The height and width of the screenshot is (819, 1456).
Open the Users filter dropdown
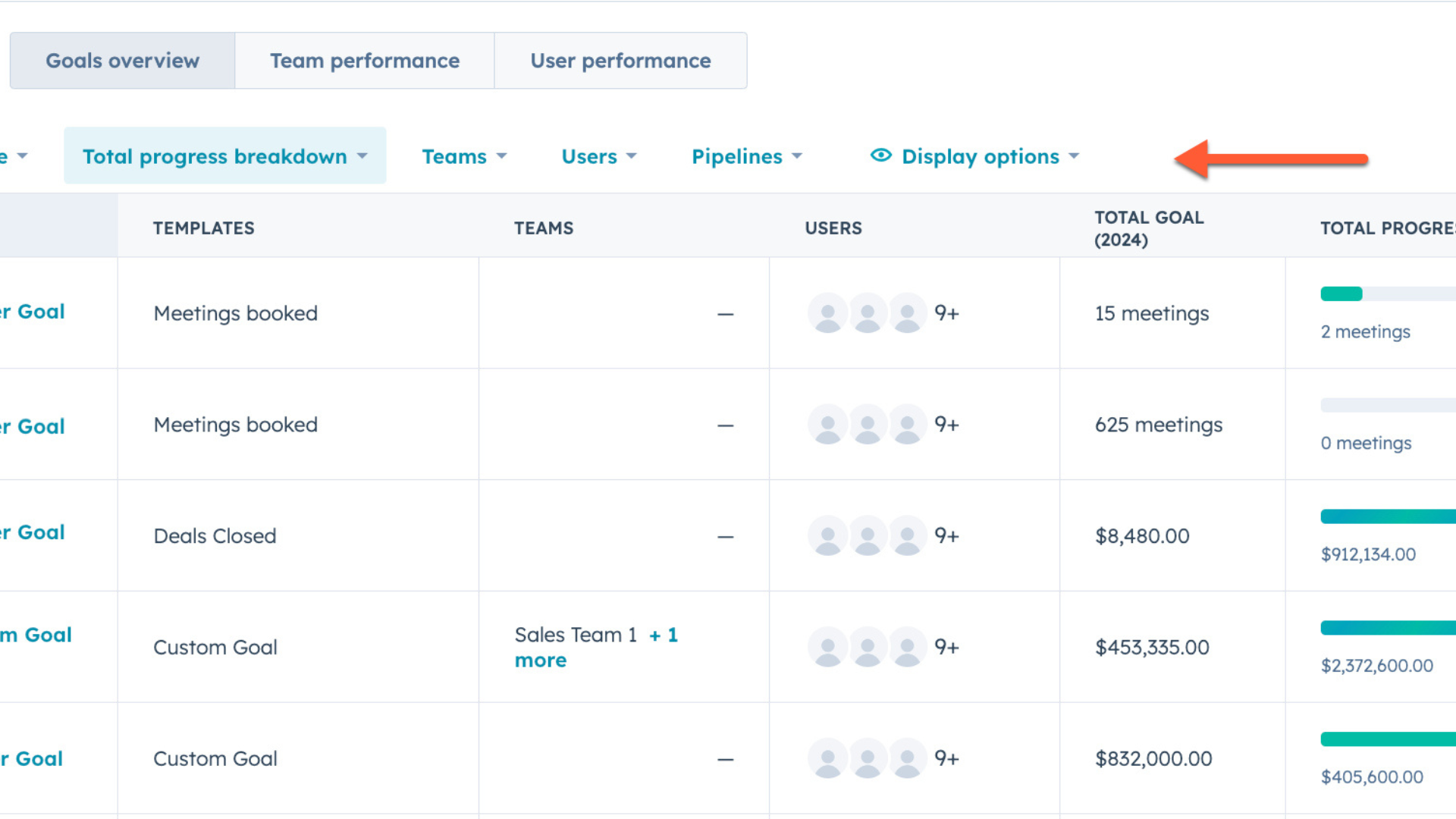coord(598,156)
